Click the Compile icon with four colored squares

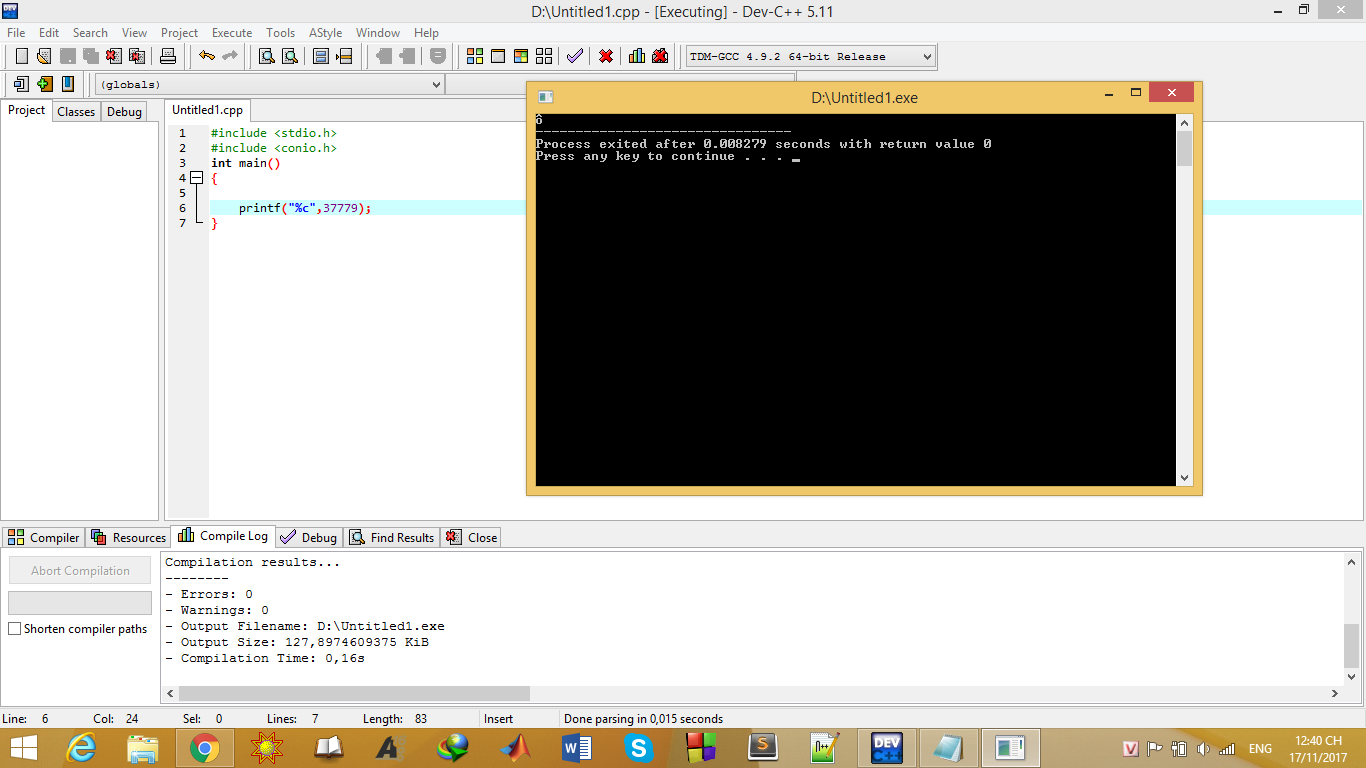(475, 56)
